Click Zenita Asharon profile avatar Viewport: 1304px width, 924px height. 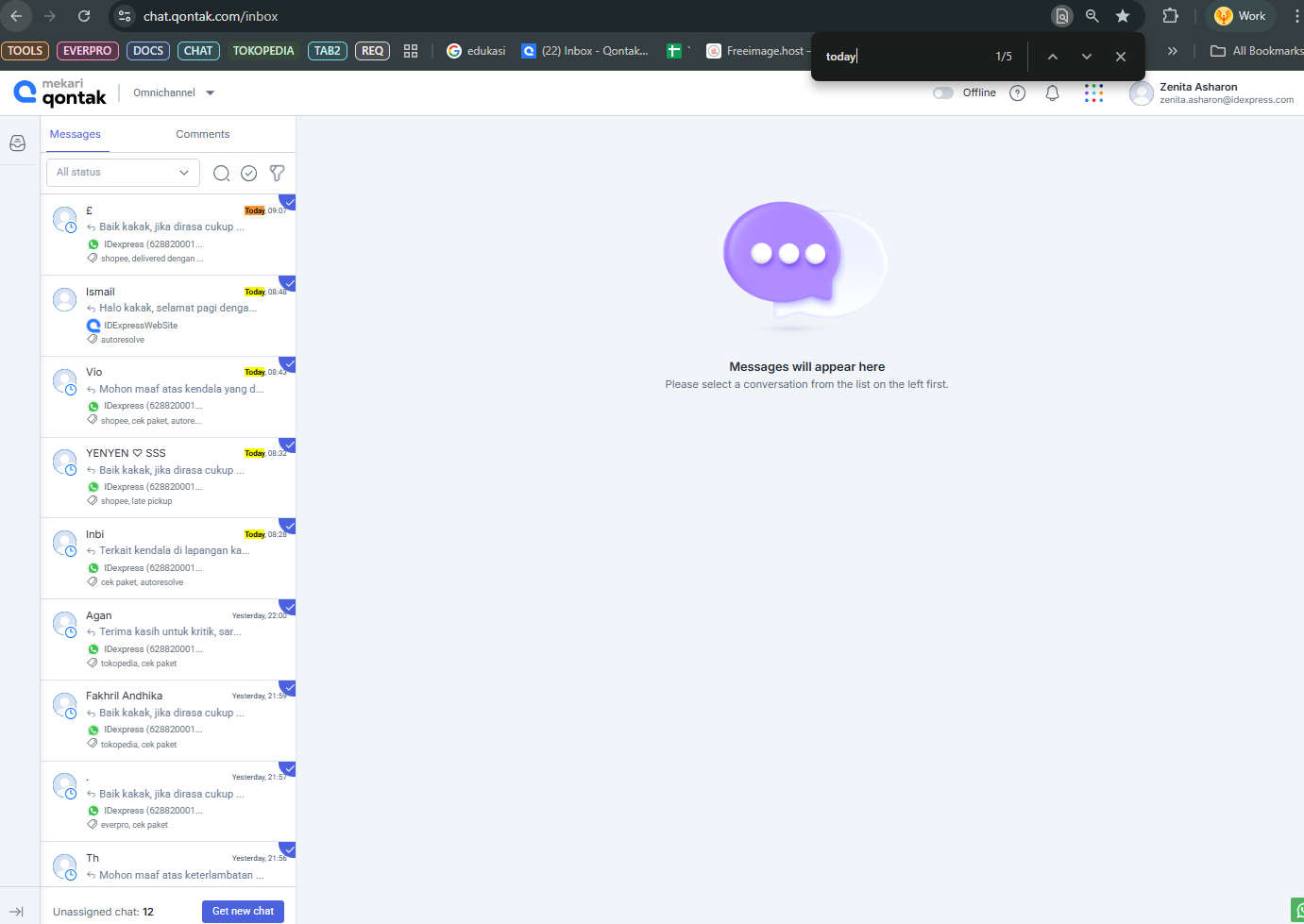point(1142,92)
